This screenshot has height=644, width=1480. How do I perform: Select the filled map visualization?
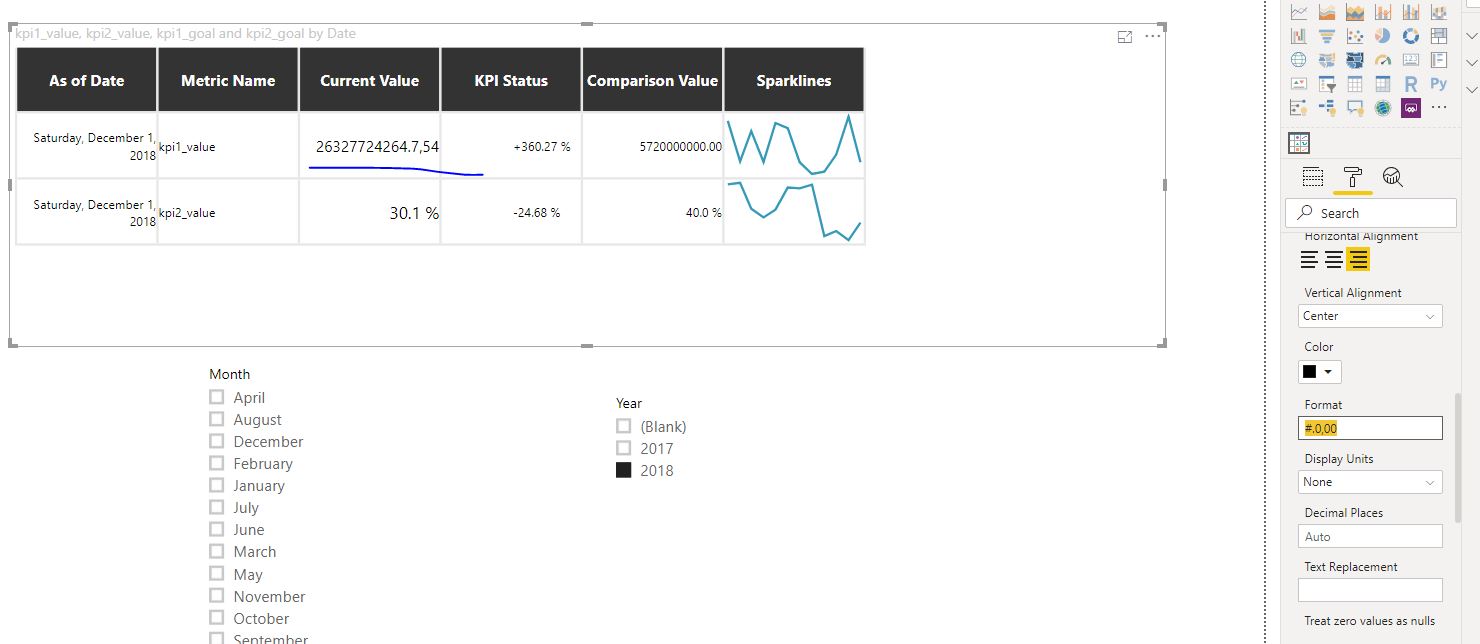point(1327,60)
